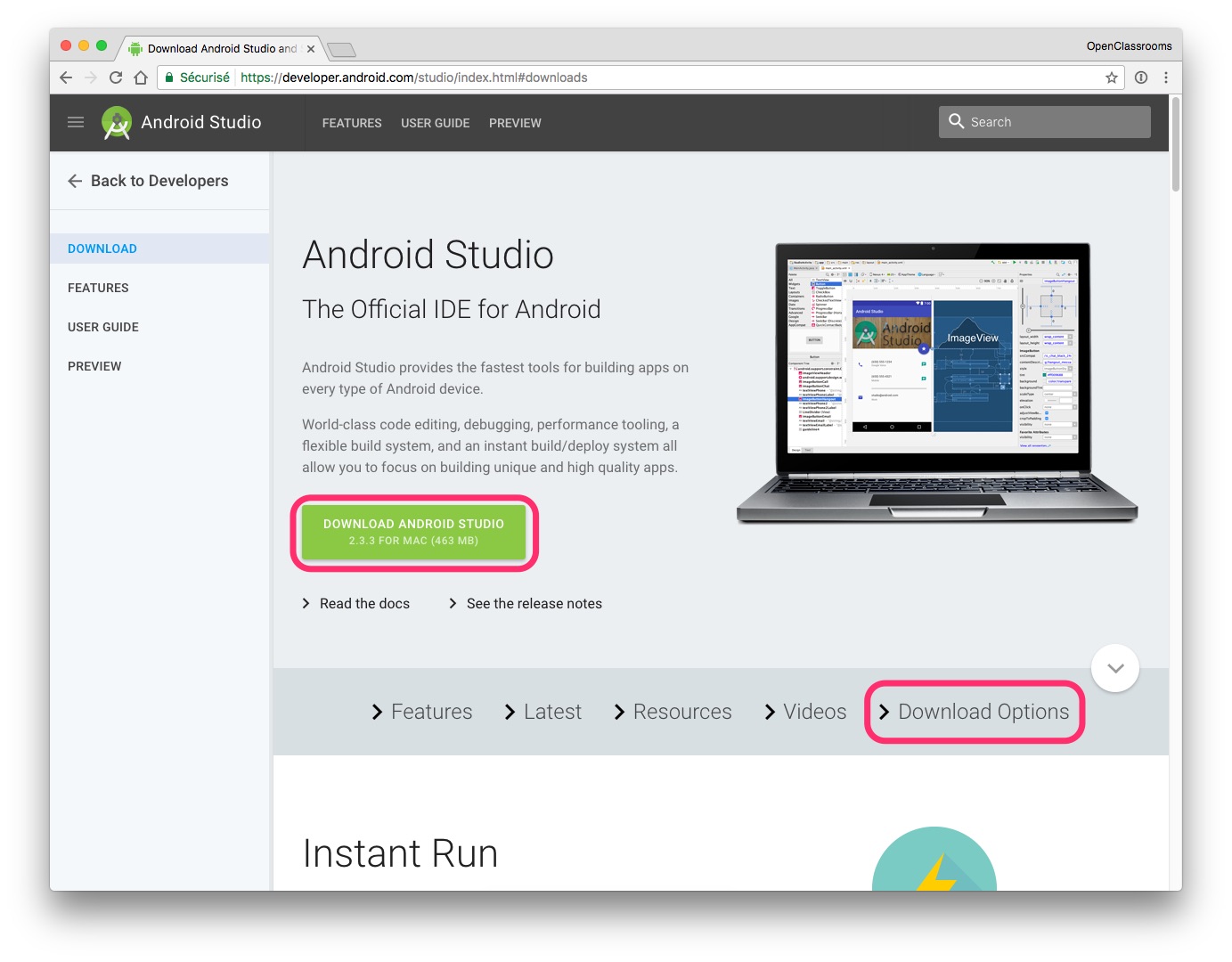Open PREVIEW in the top navigation bar
Image resolution: width=1232 pixels, height=962 pixels.
pos(515,123)
